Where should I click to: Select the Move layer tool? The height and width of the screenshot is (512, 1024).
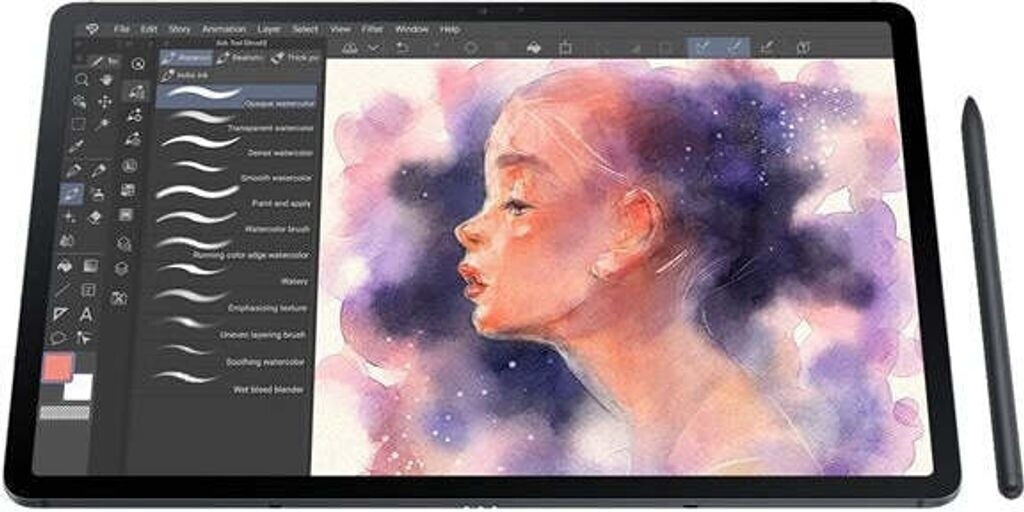click(x=105, y=102)
